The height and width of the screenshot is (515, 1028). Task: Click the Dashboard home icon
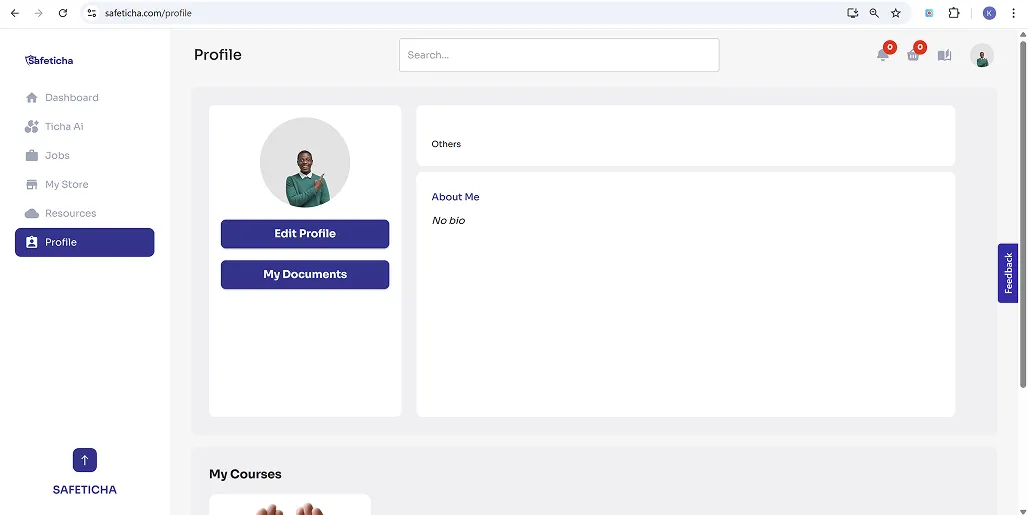tap(31, 98)
